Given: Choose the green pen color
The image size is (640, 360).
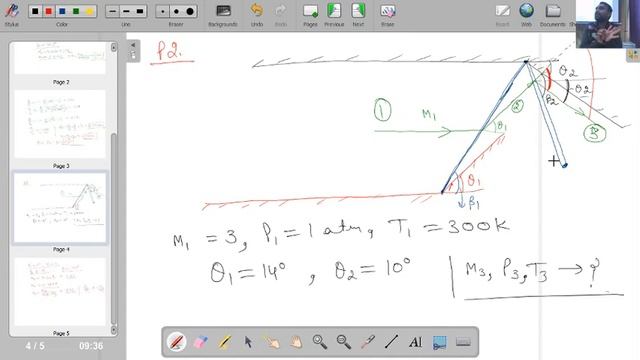Looking at the screenshot, I should (x=76, y=11).
